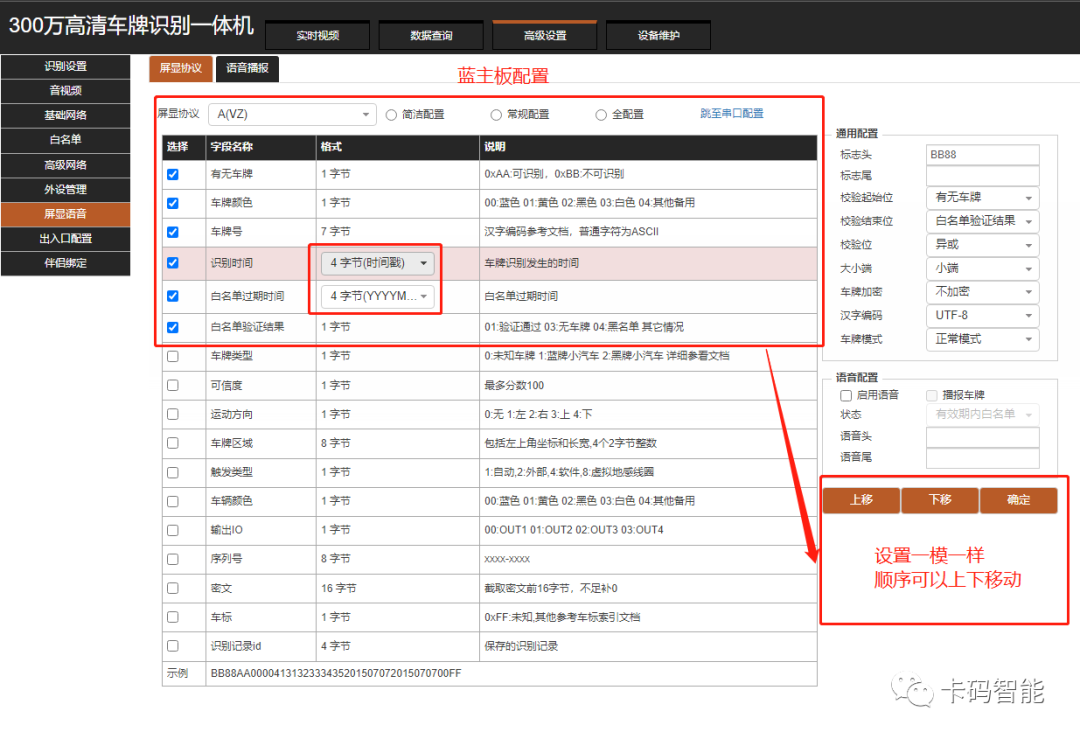This screenshot has width=1080, height=739.
Task: Edit the 标志头 input field
Action: pos(982,155)
